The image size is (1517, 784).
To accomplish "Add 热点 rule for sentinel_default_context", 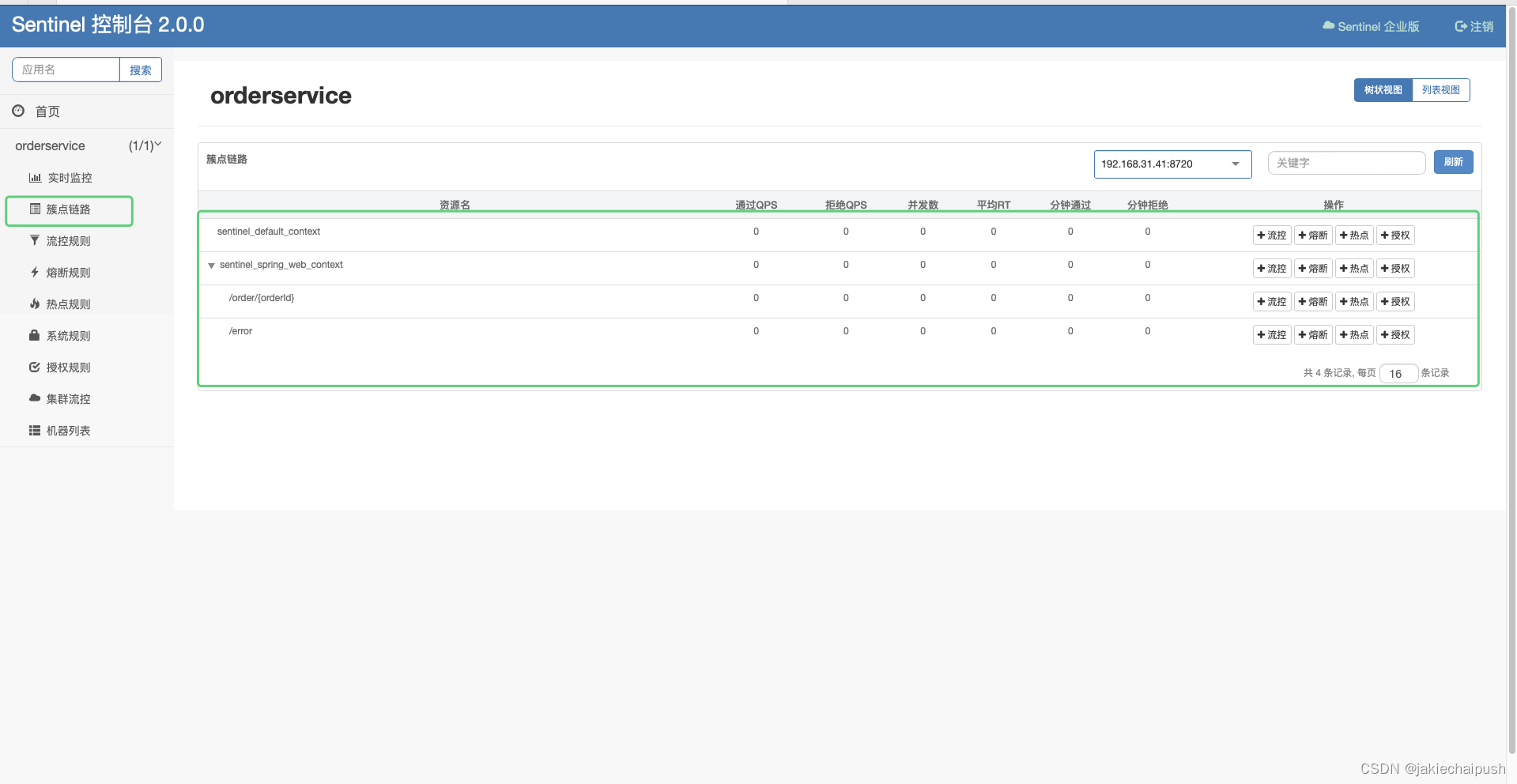I will 1354,236.
